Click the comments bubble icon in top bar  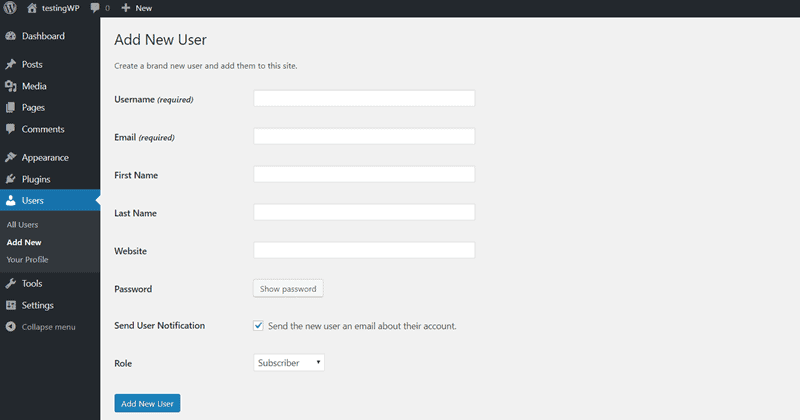[x=95, y=8]
